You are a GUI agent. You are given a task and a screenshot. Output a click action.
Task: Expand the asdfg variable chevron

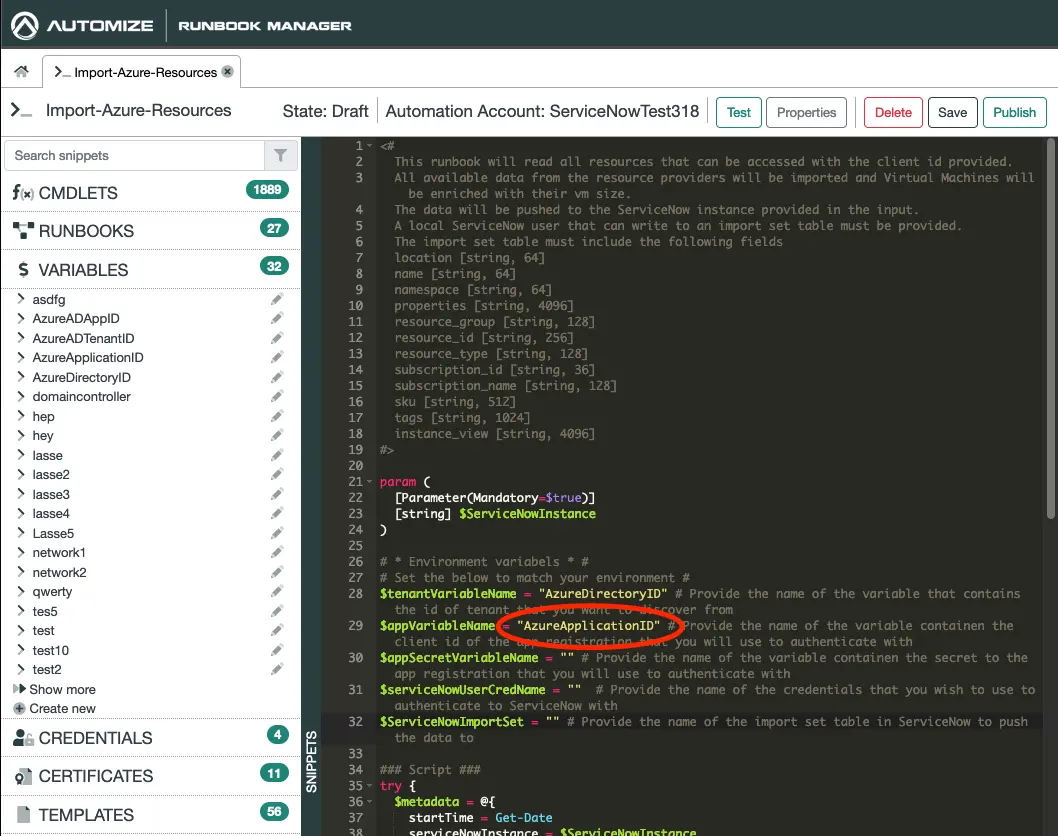click(21, 298)
